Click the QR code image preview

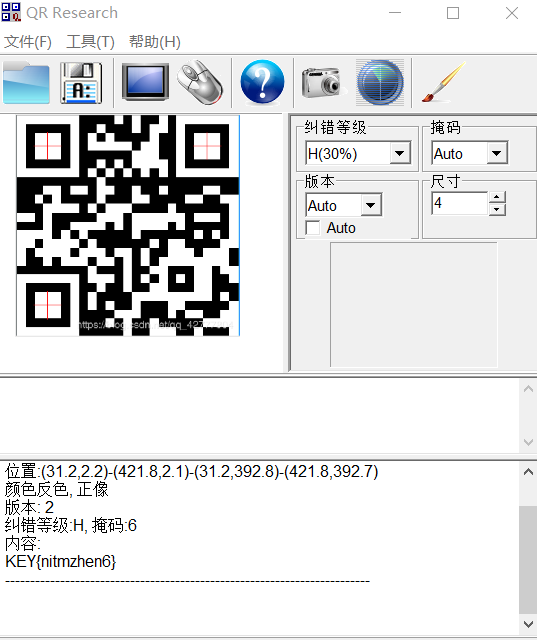coord(128,225)
